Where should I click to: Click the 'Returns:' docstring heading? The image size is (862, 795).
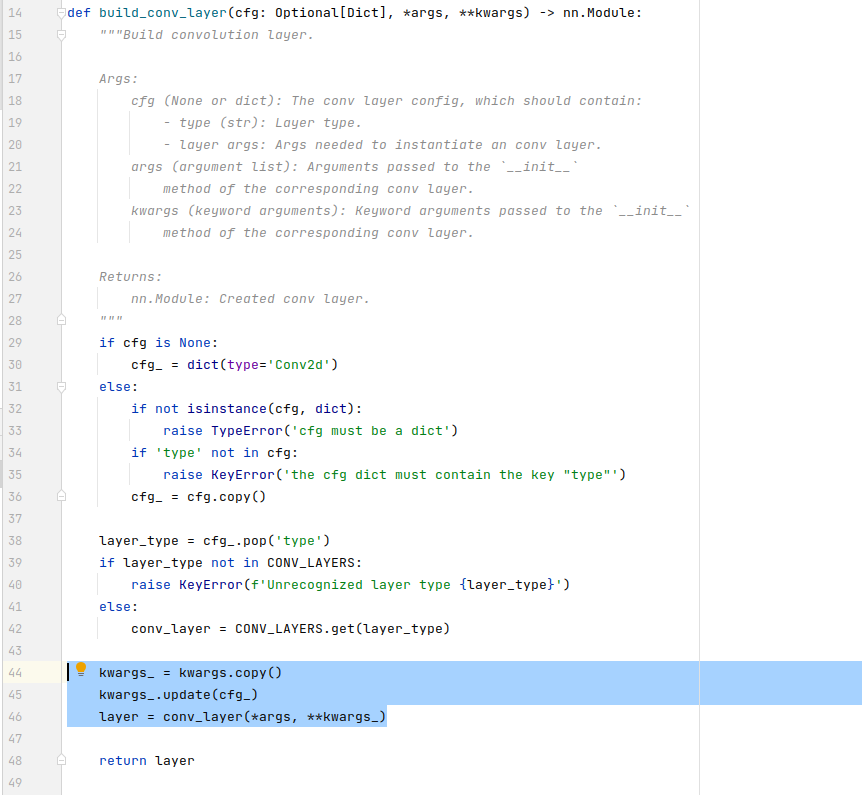tap(130, 277)
